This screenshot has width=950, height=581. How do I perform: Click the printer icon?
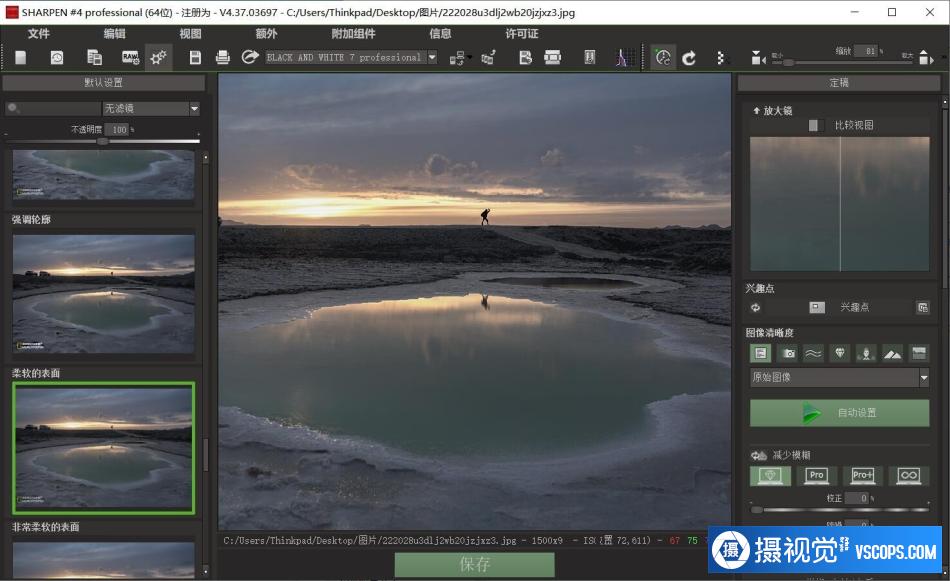[222, 58]
